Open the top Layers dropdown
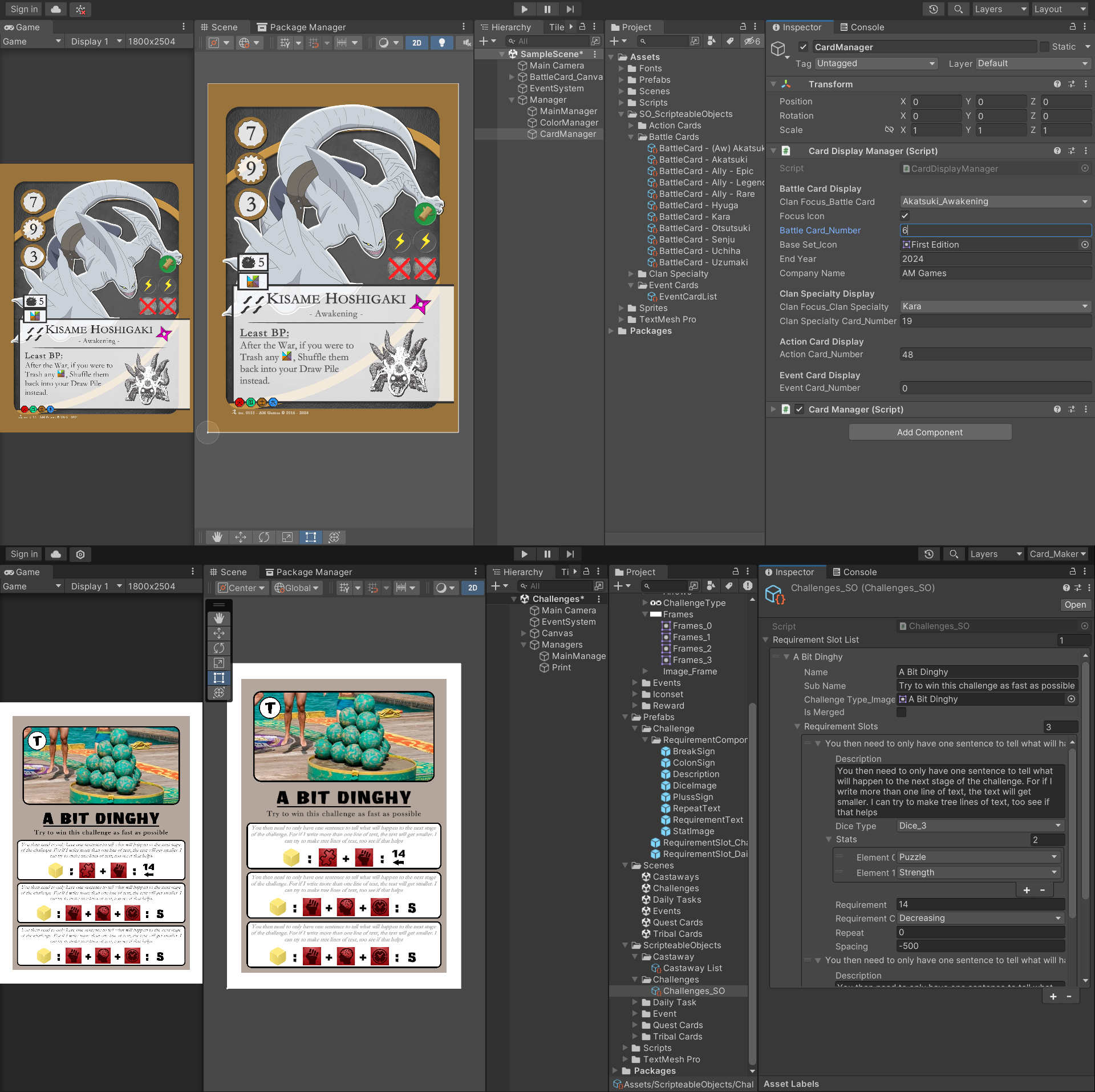 tap(1000, 9)
